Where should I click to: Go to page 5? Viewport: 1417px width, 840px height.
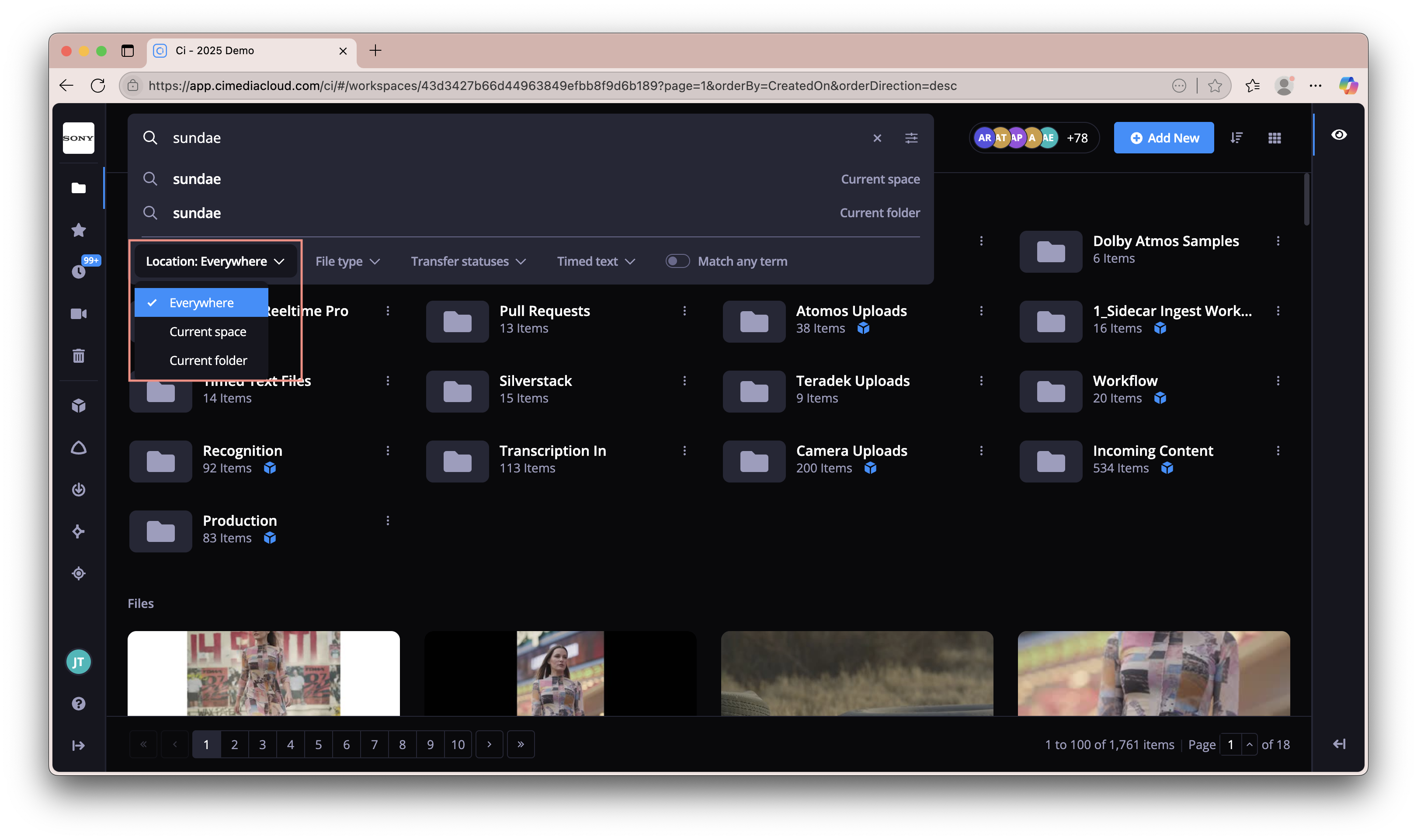[319, 744]
